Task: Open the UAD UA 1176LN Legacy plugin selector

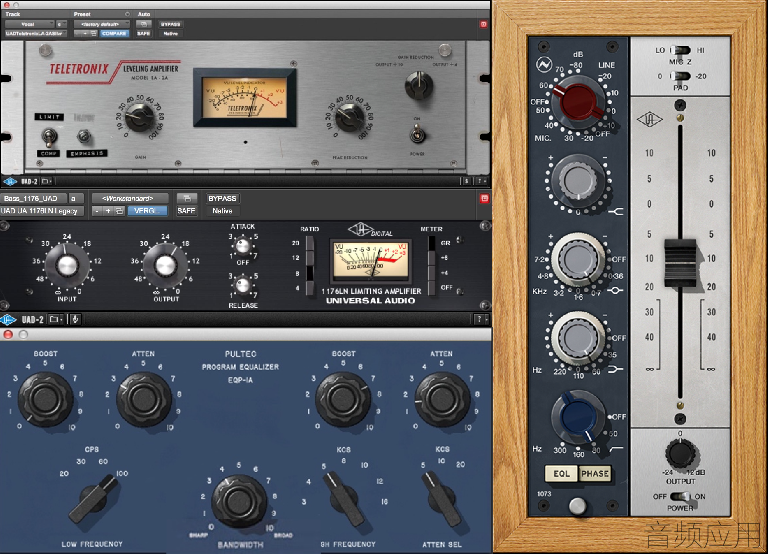Action: pos(42,211)
